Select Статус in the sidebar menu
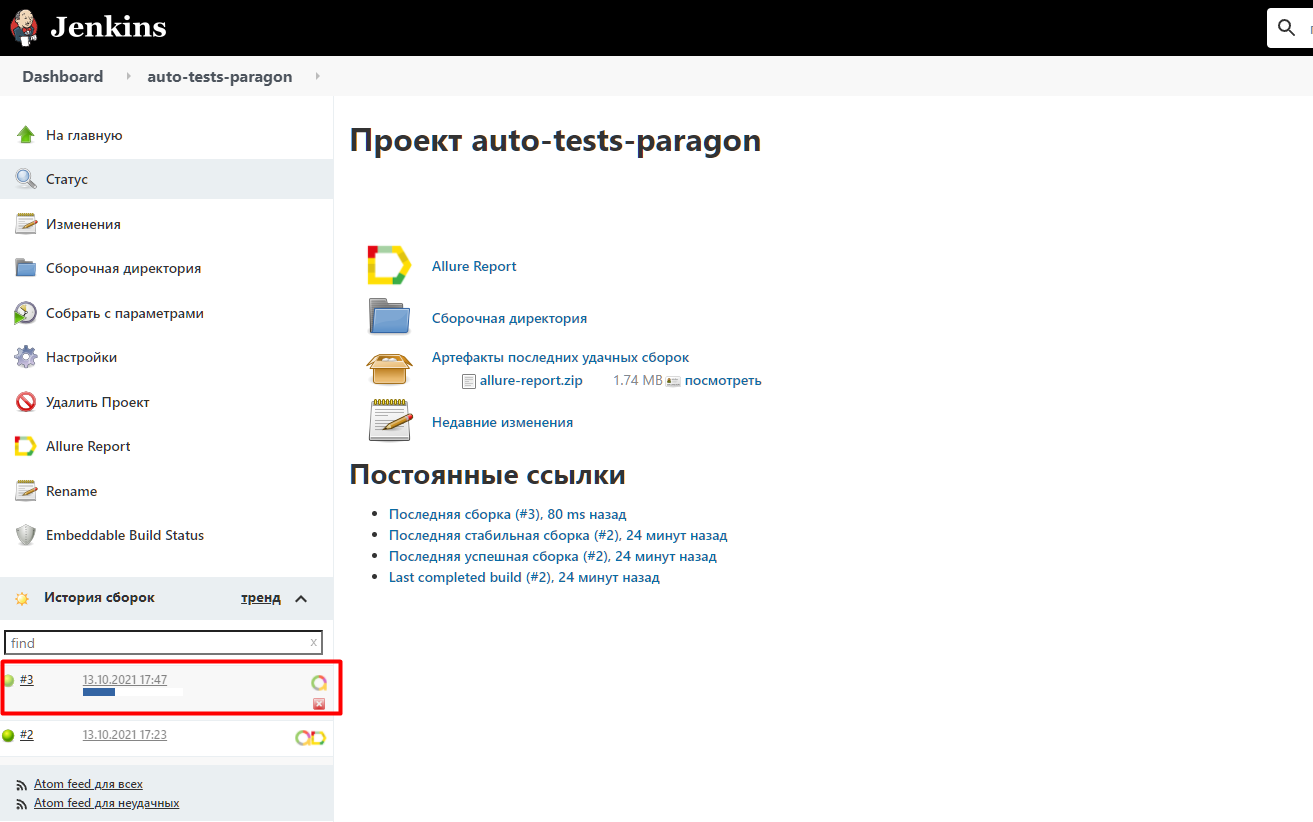 [166, 179]
